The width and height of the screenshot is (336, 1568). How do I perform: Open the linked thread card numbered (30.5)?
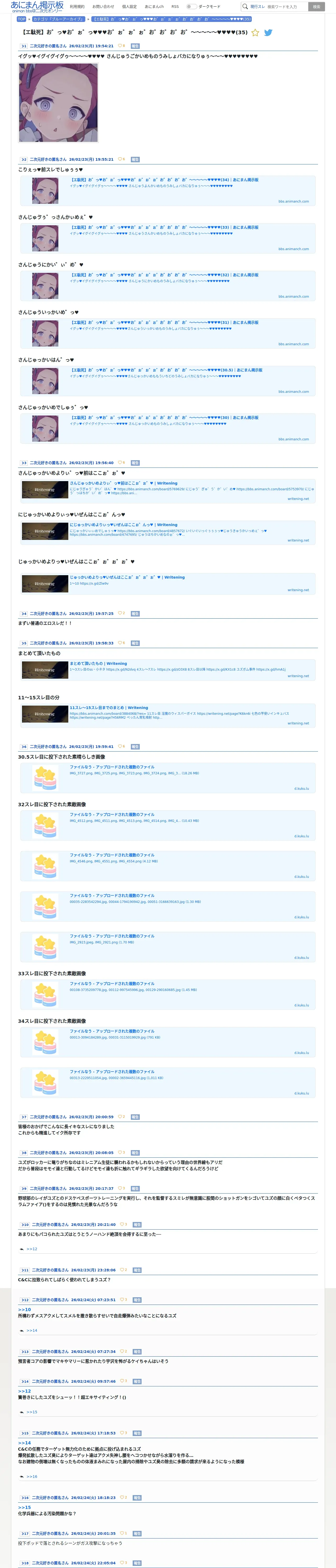pyautogui.click(x=168, y=381)
